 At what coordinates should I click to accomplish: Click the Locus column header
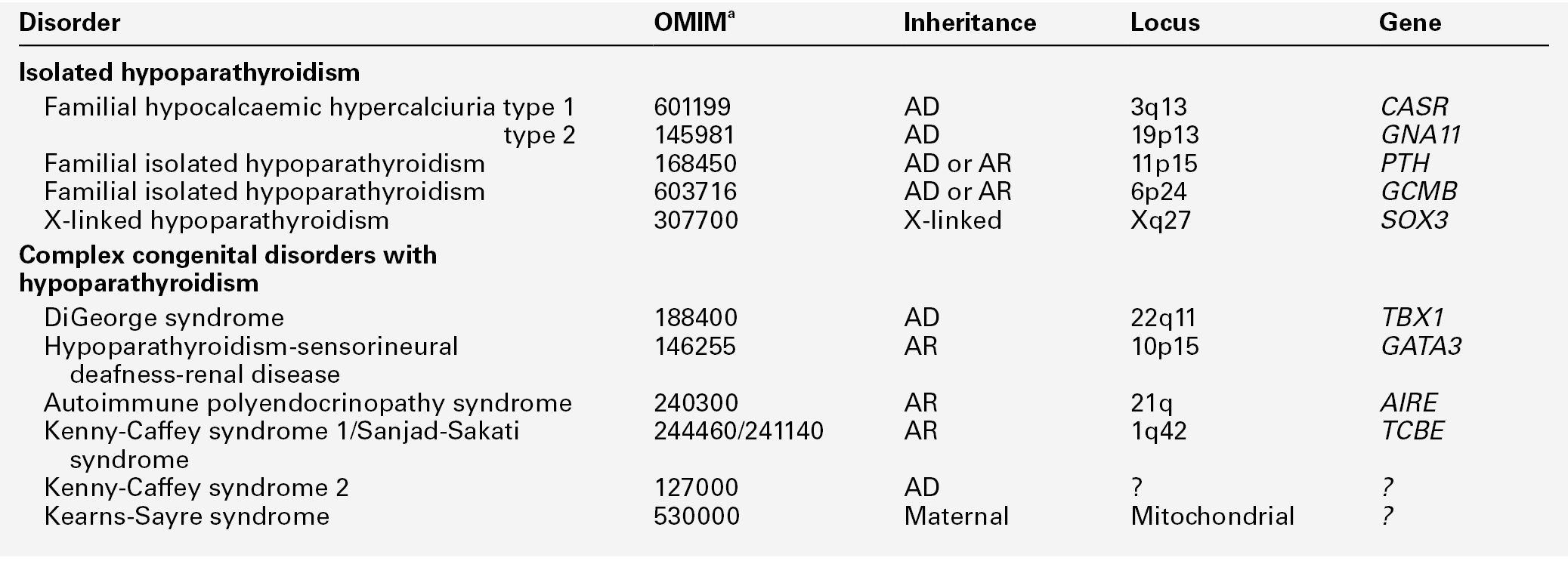tap(1164, 23)
